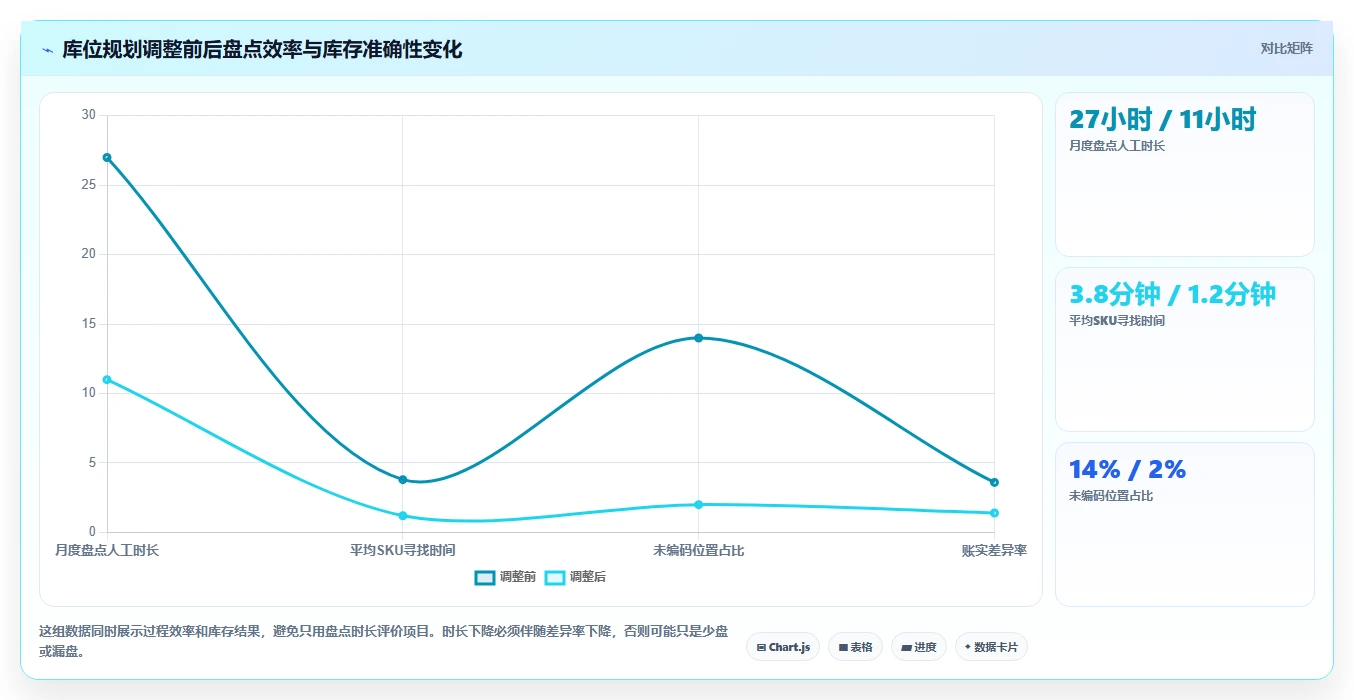Click the 数据卡片 tag chip
1354x700 pixels.
pos(991,647)
